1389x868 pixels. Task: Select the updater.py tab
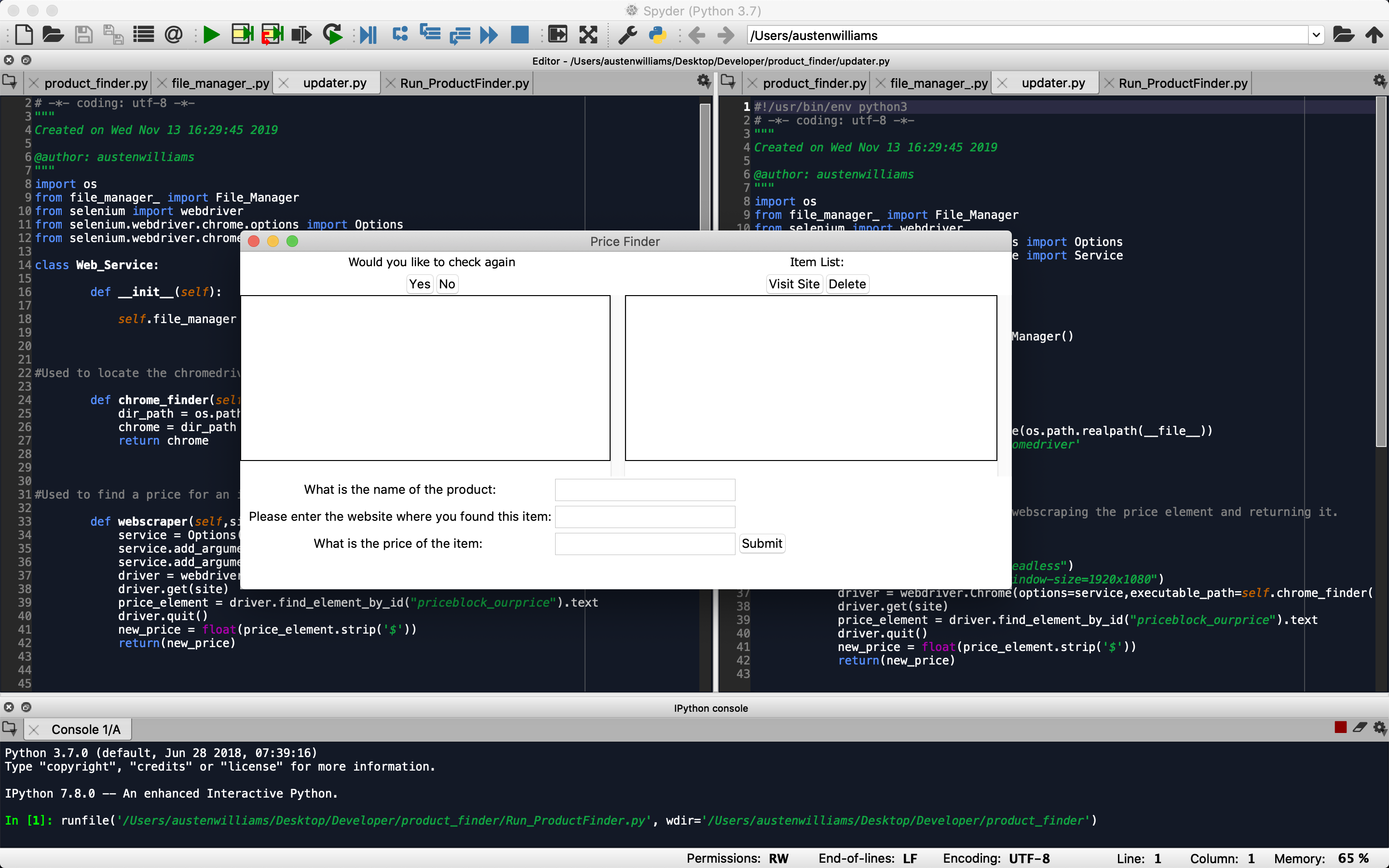click(336, 83)
